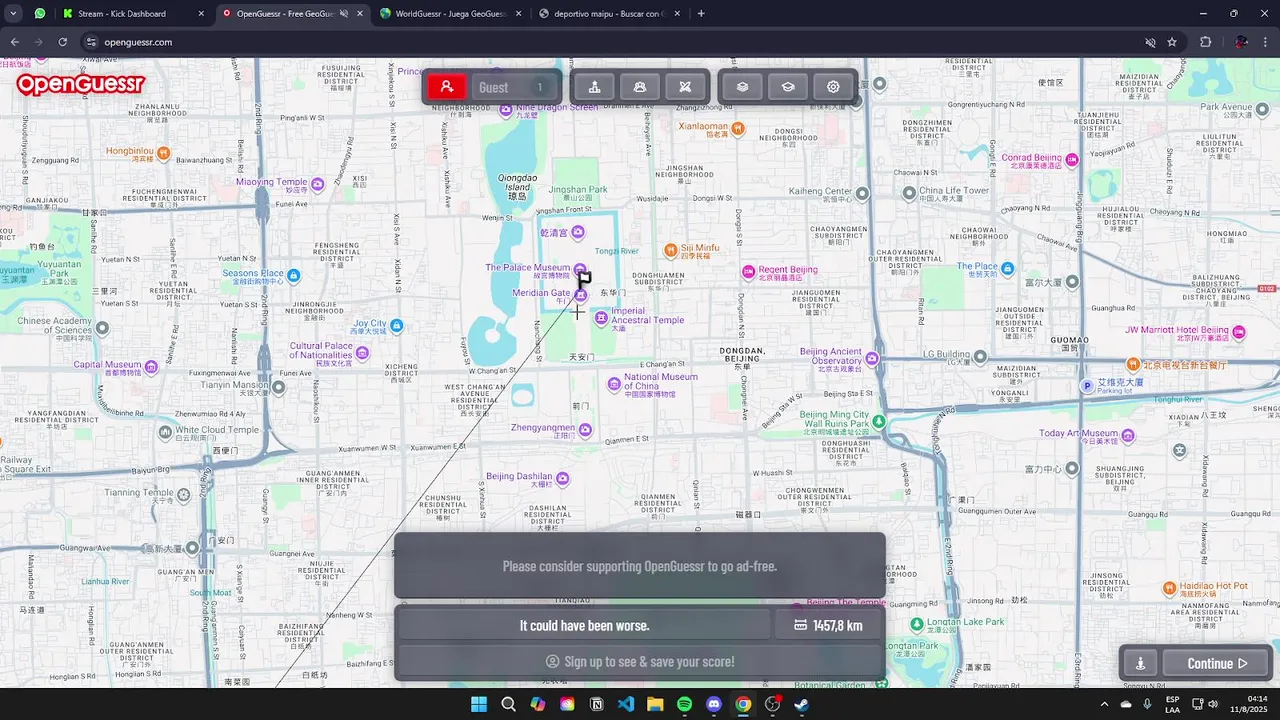Click the black flag marker on map
This screenshot has width=1280, height=720.
pos(585,279)
